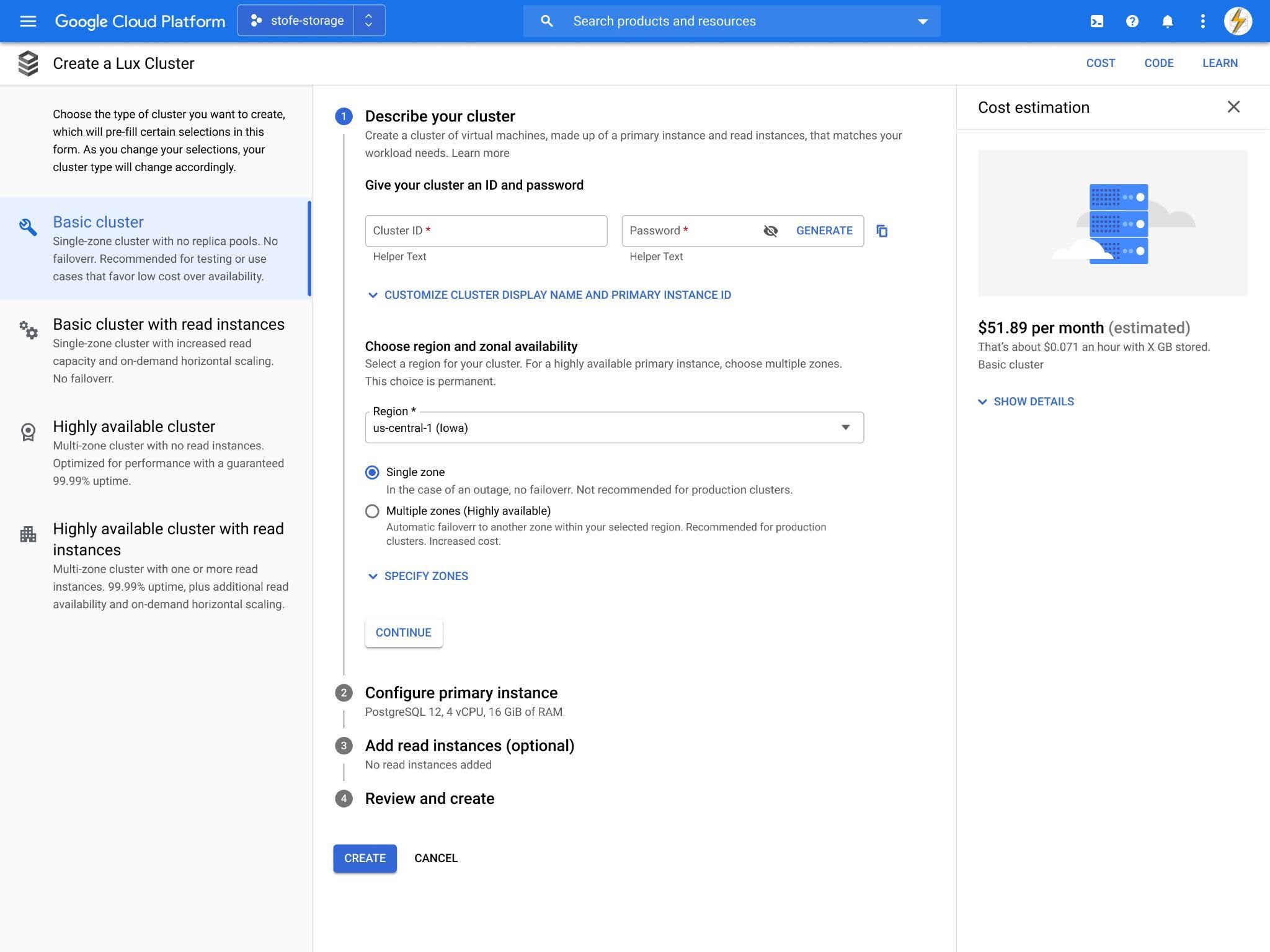The height and width of the screenshot is (952, 1270).
Task: Click the step 4 number badge
Action: coord(344,798)
